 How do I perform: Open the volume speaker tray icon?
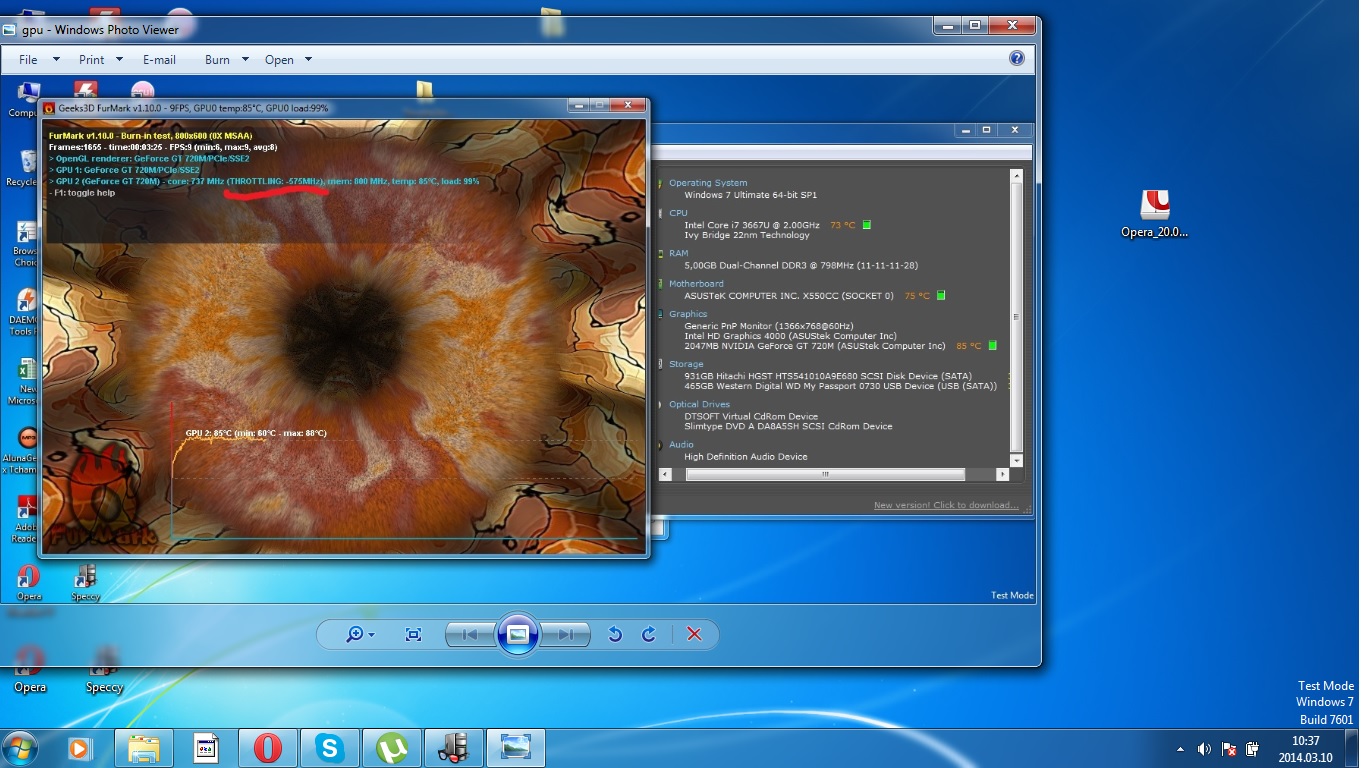click(x=1204, y=748)
